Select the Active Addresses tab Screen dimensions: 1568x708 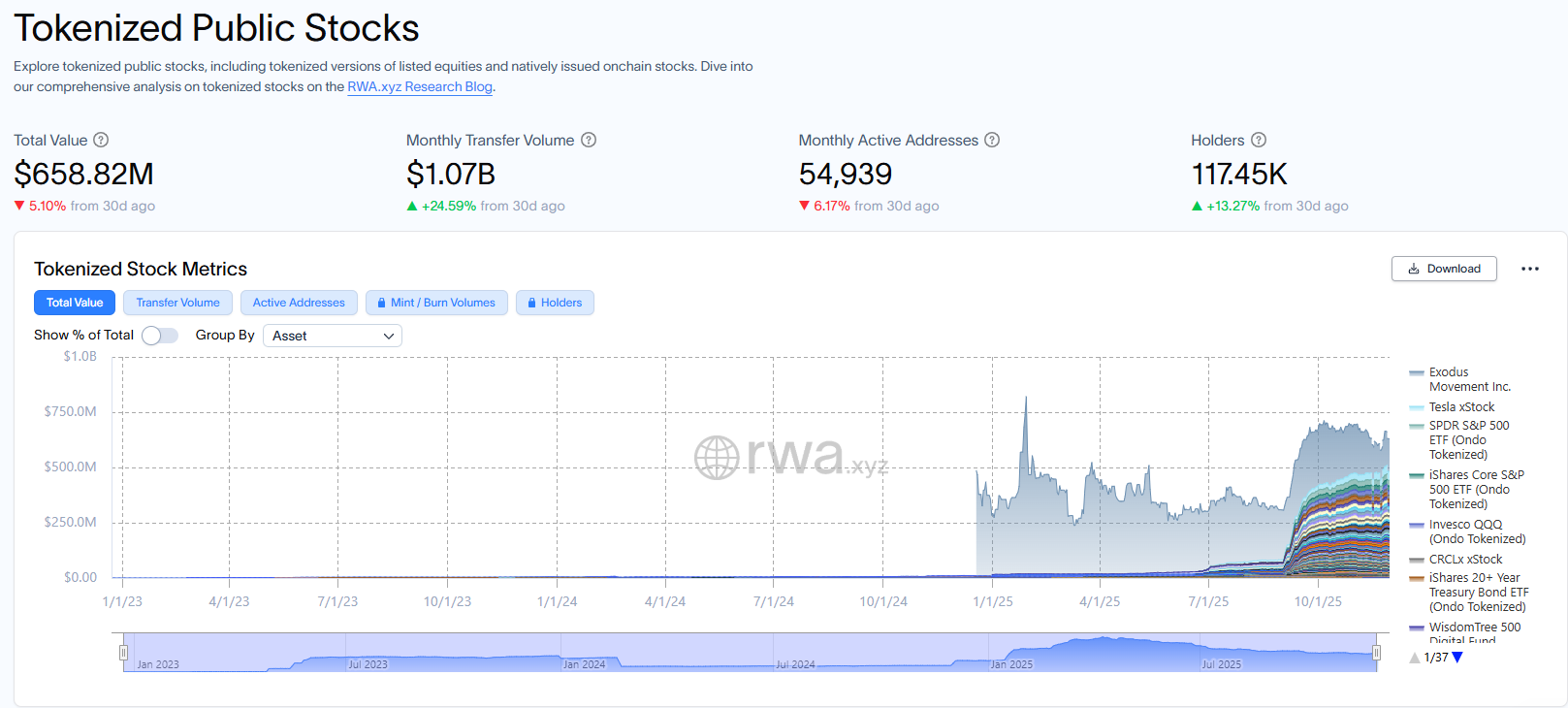(x=299, y=303)
